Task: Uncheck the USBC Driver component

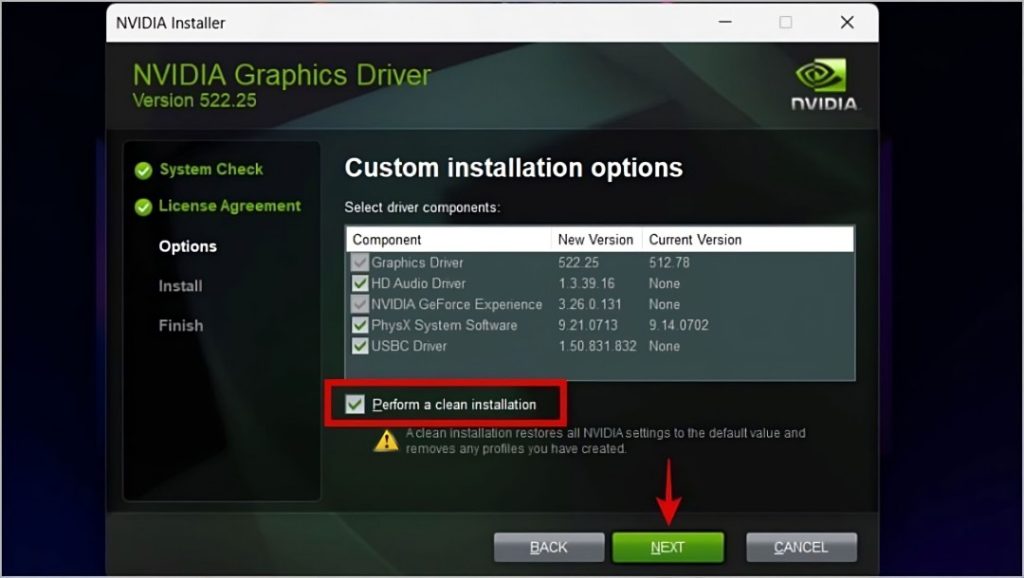Action: point(360,346)
